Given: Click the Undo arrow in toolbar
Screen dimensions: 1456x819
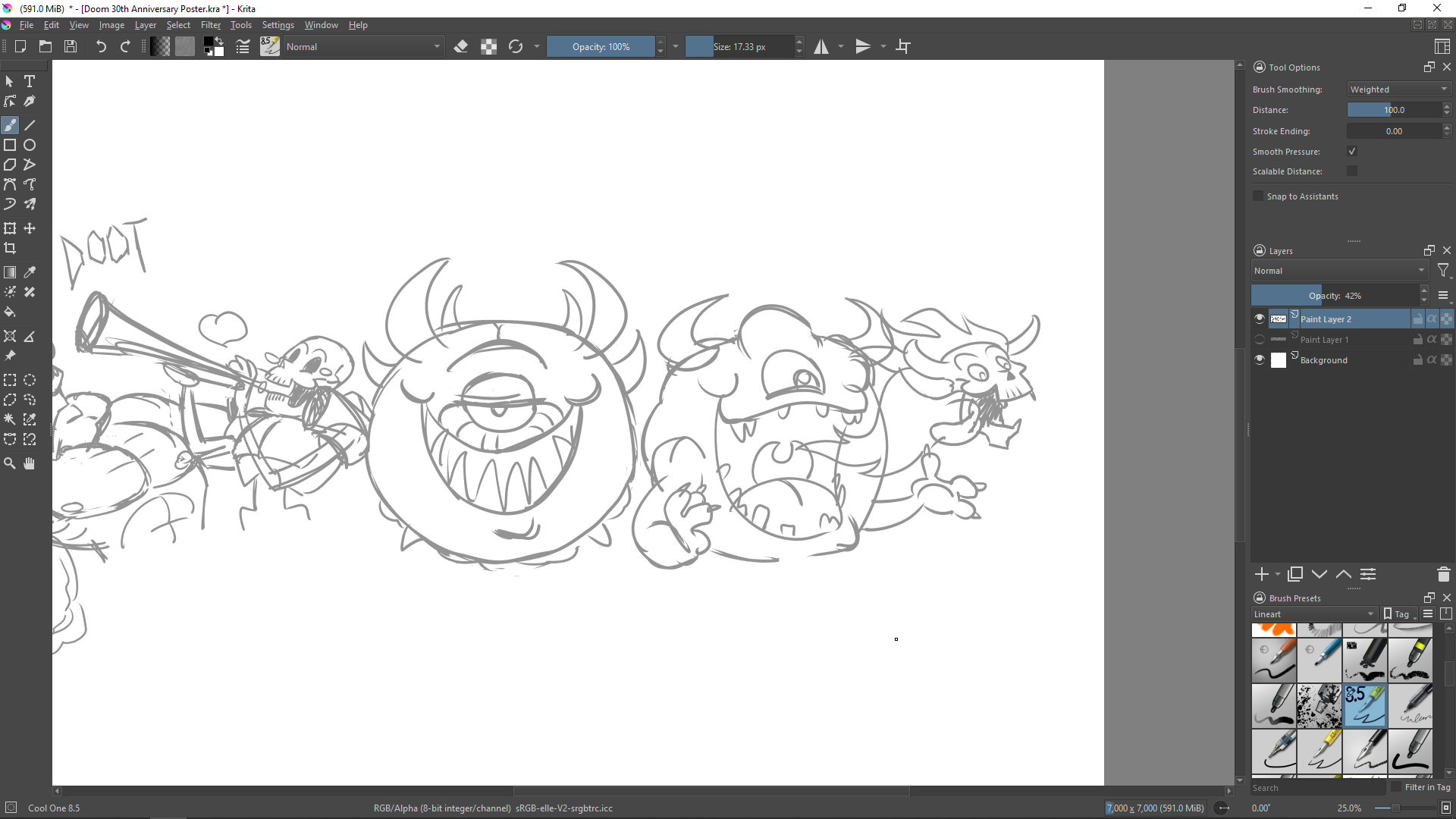Looking at the screenshot, I should tap(101, 46).
